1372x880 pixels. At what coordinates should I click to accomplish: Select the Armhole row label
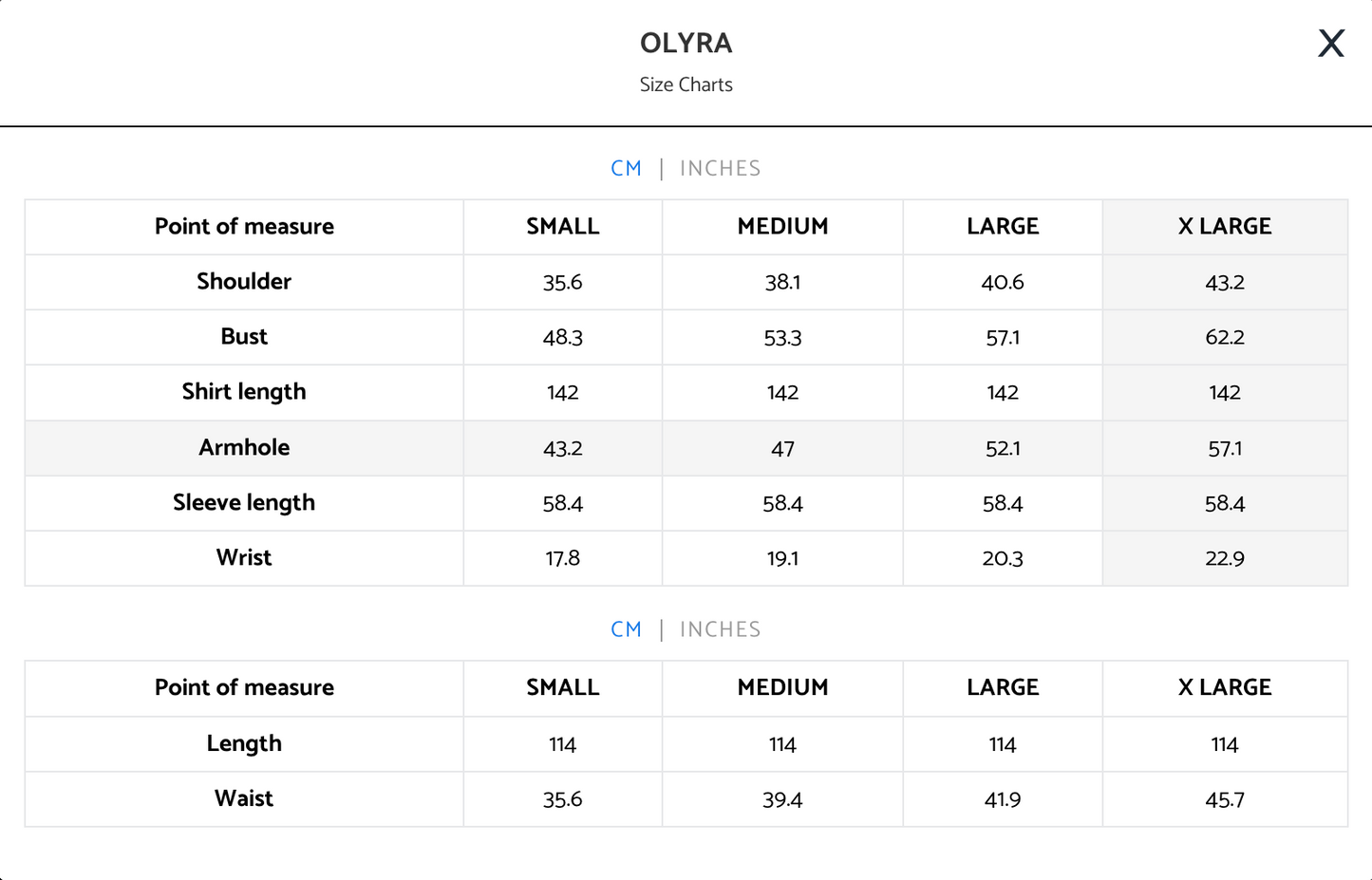(244, 448)
